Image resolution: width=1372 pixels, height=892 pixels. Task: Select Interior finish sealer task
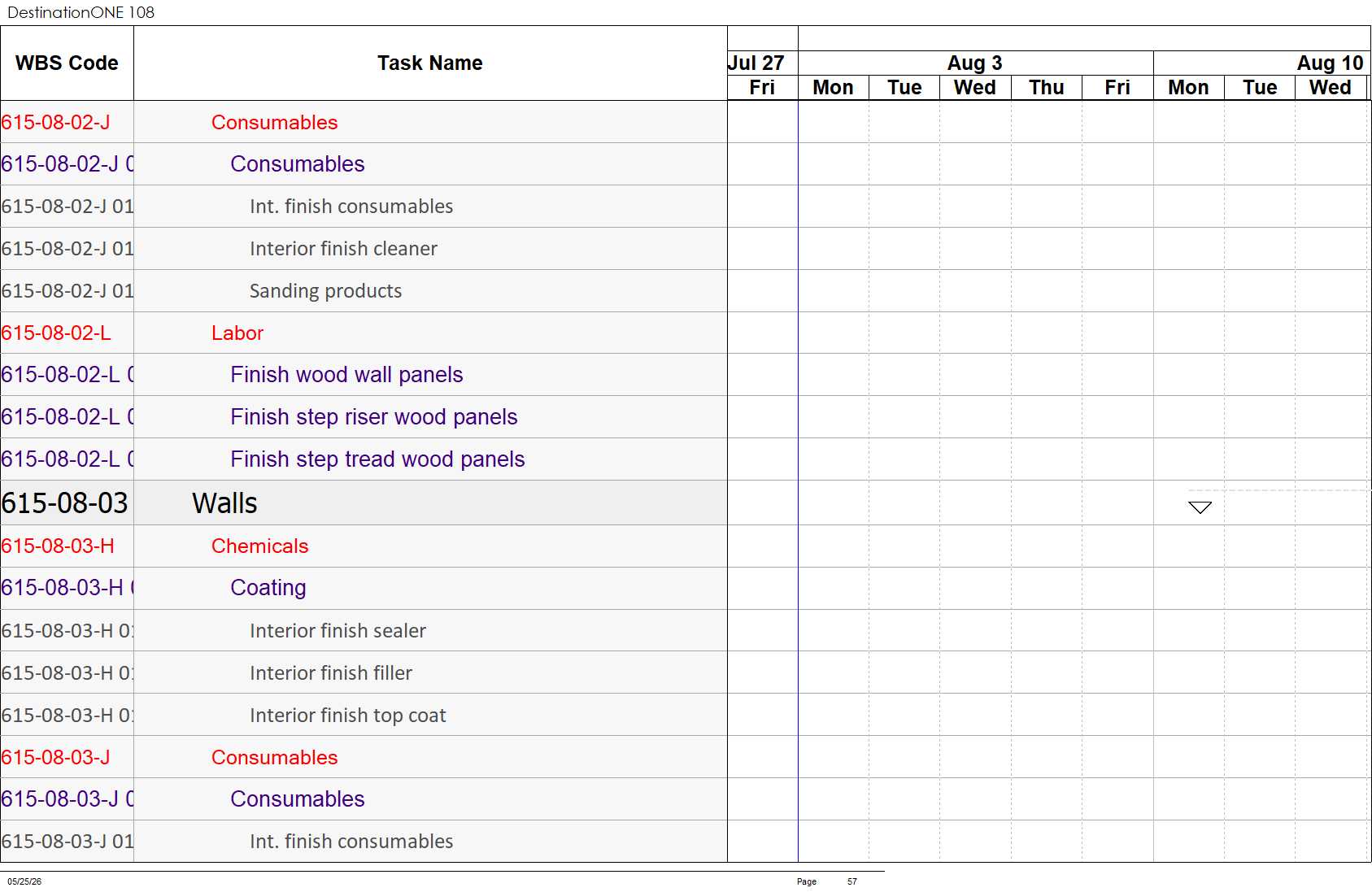click(x=338, y=631)
